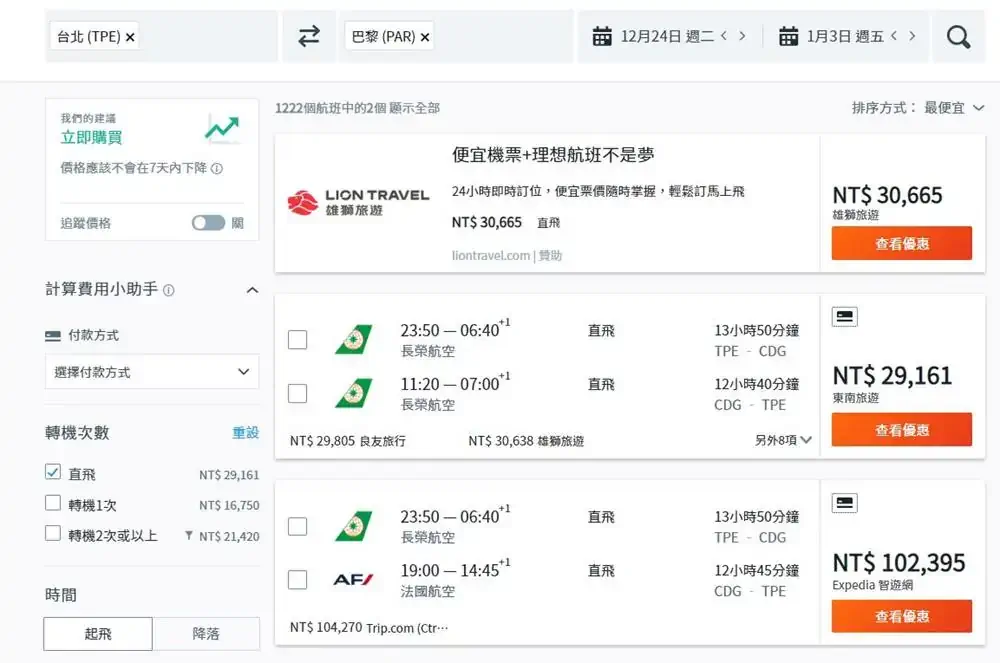Screen dimensions: 1000x663
Task: Click the 12小時45分鐘 duration text
Action: point(756,570)
